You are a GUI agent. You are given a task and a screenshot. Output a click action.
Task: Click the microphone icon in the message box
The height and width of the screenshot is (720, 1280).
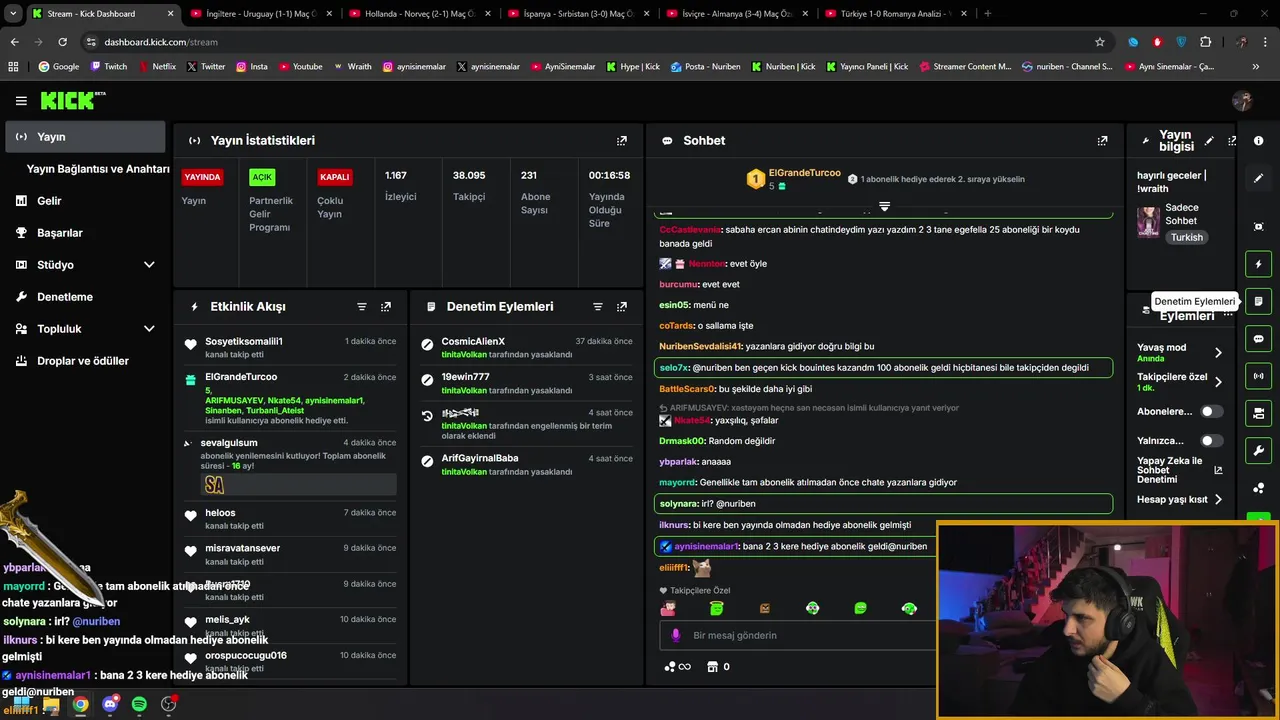pos(675,635)
